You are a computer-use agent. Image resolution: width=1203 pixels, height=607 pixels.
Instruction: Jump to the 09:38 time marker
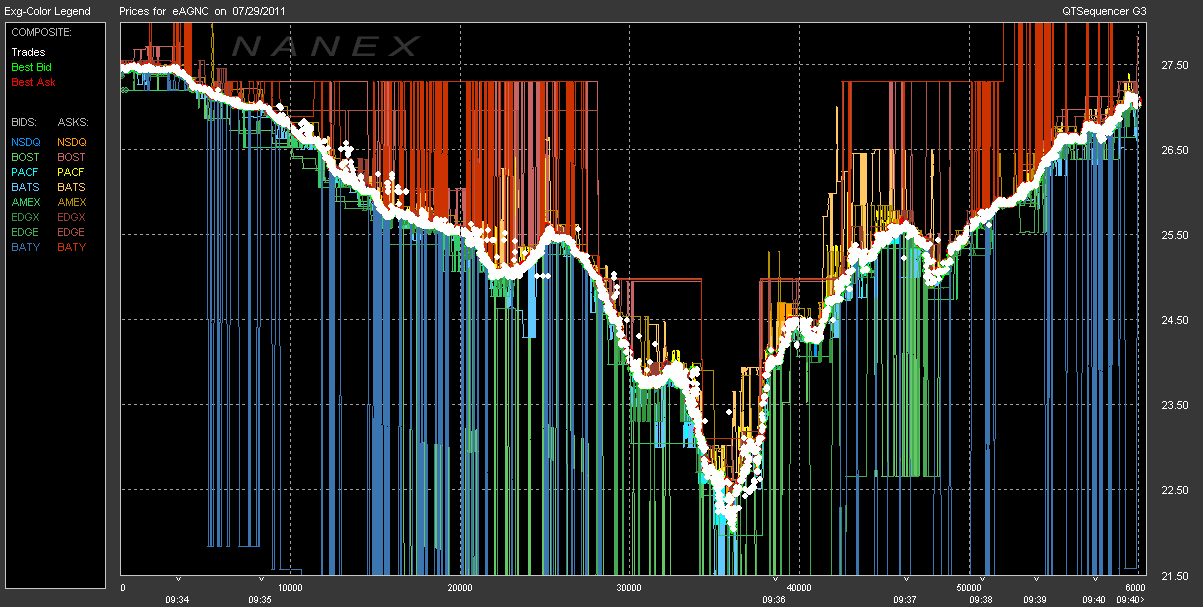982,600
